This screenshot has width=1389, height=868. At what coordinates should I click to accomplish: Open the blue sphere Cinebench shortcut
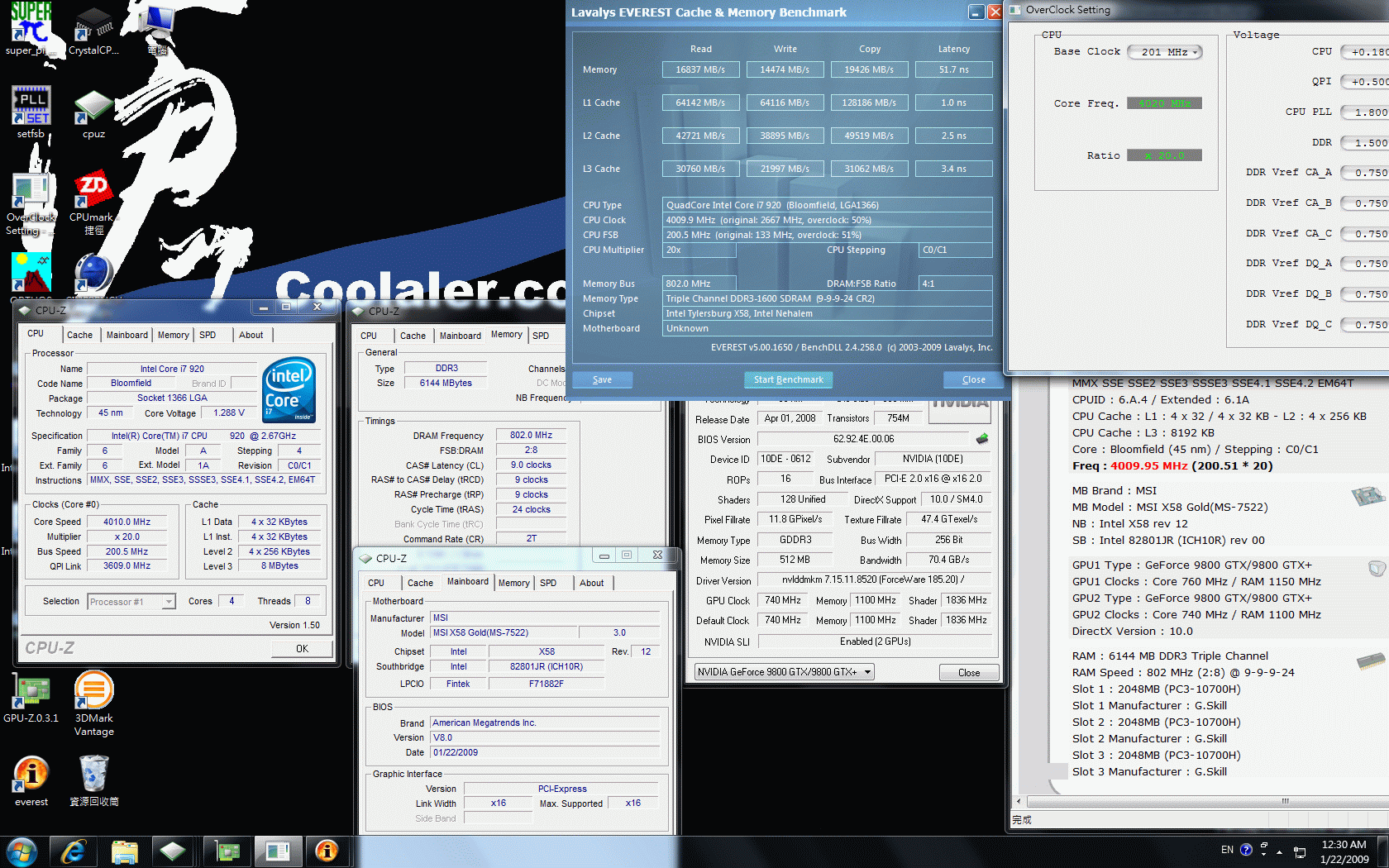click(93, 274)
